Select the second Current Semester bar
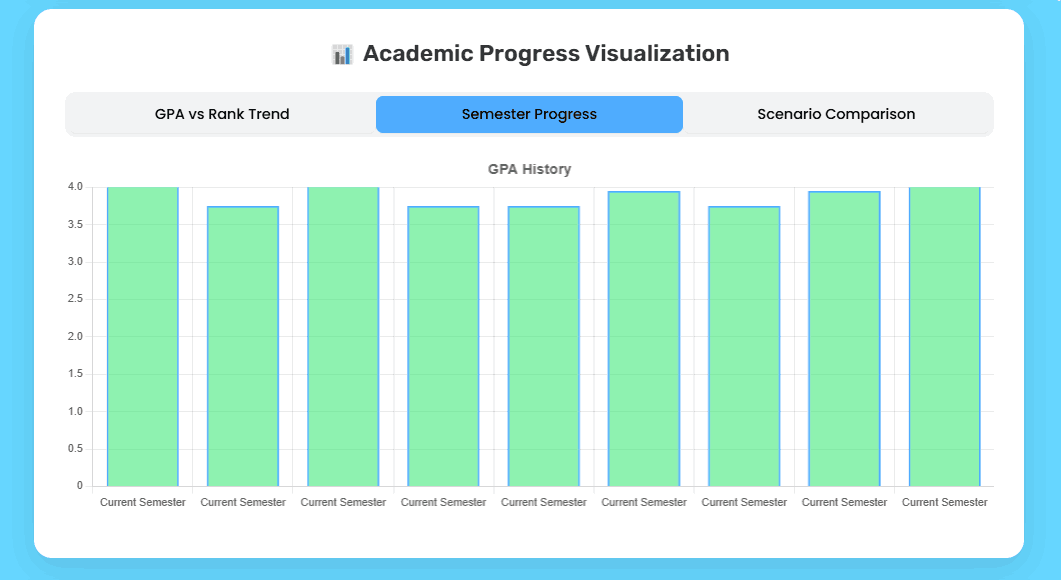 tap(242, 345)
